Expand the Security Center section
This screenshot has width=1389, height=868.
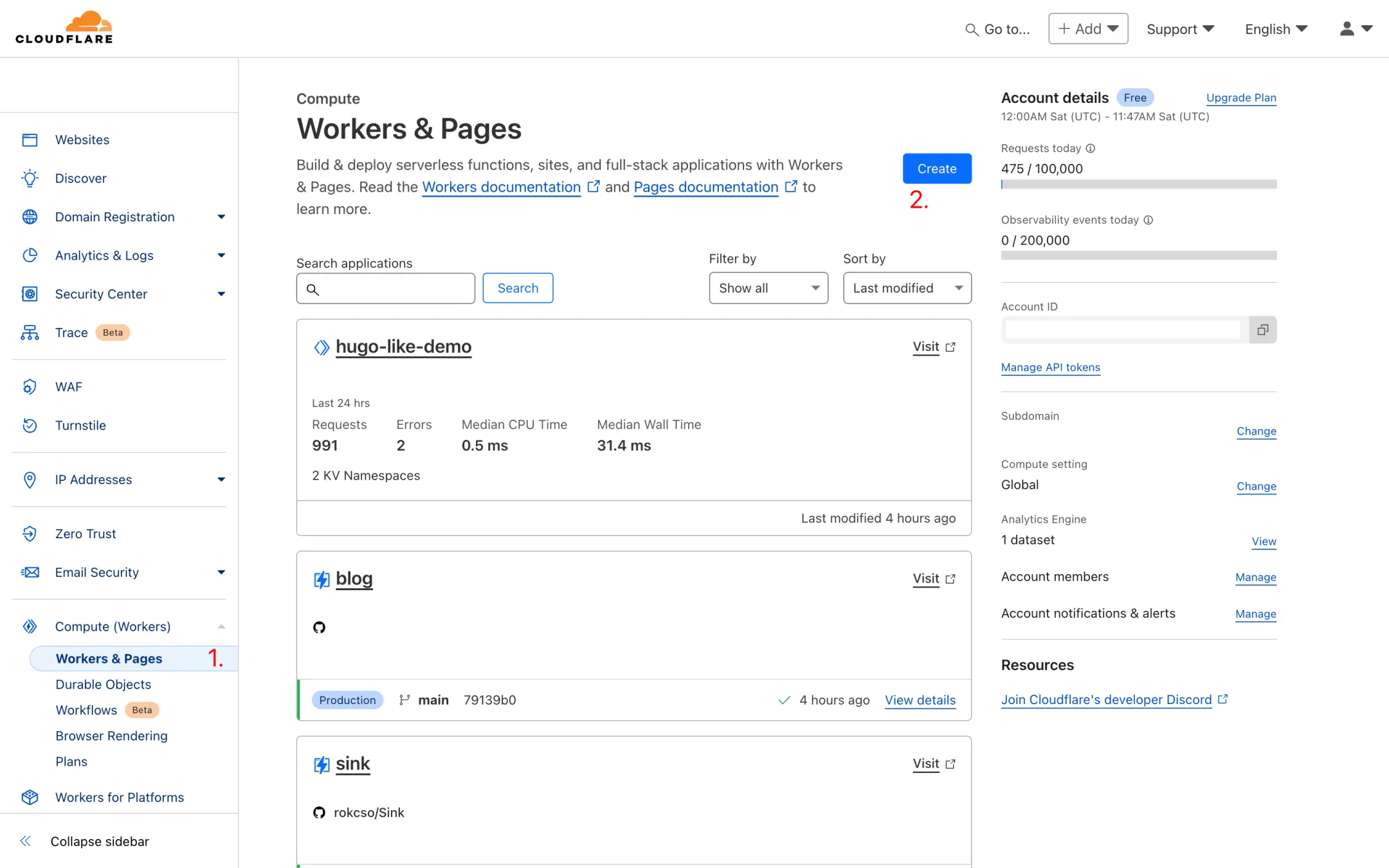pos(221,294)
